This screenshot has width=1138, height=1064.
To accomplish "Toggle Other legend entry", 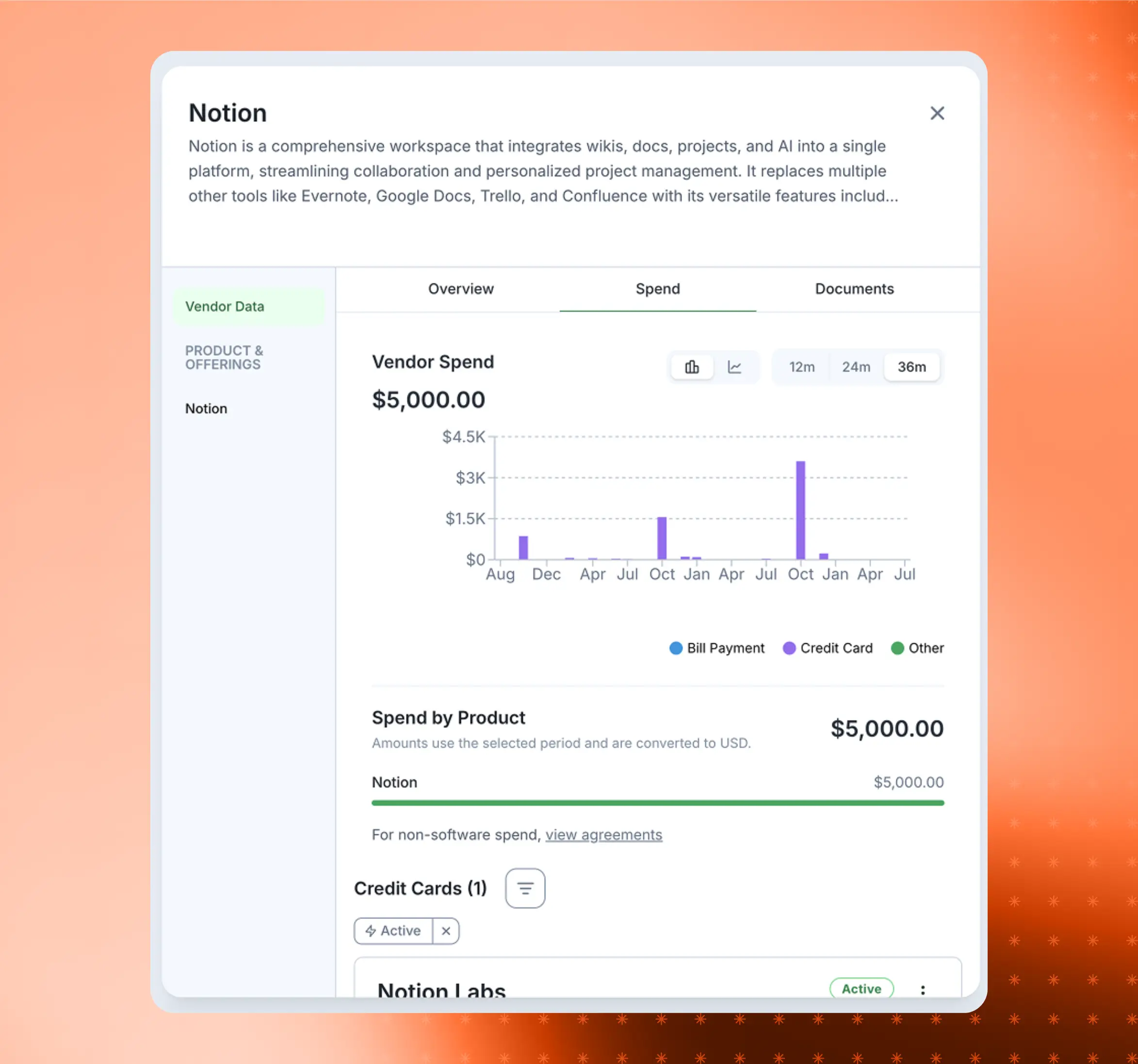I will pyautogui.click(x=918, y=648).
